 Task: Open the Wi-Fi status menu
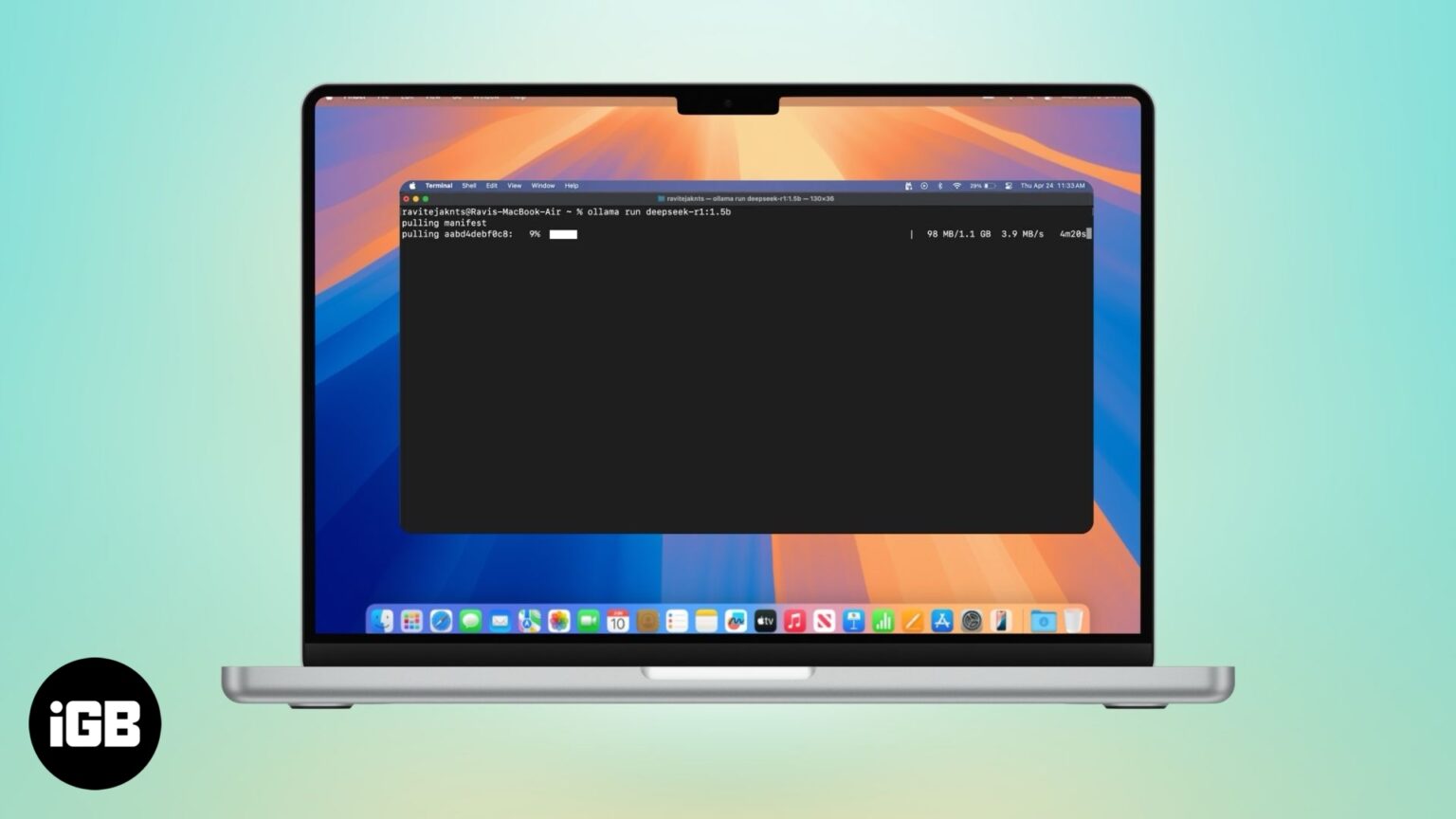pos(957,187)
